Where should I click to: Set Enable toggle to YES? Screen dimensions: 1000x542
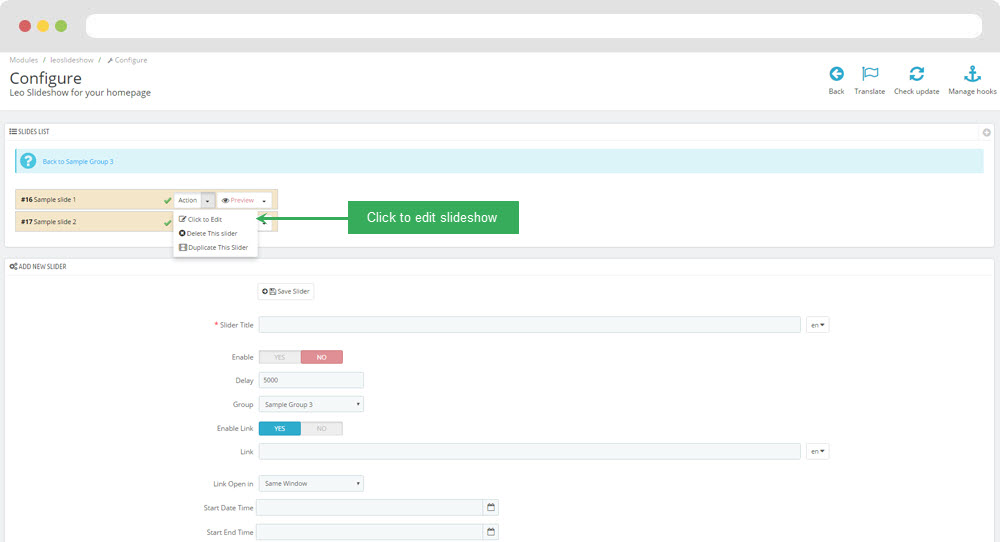pyautogui.click(x=279, y=357)
